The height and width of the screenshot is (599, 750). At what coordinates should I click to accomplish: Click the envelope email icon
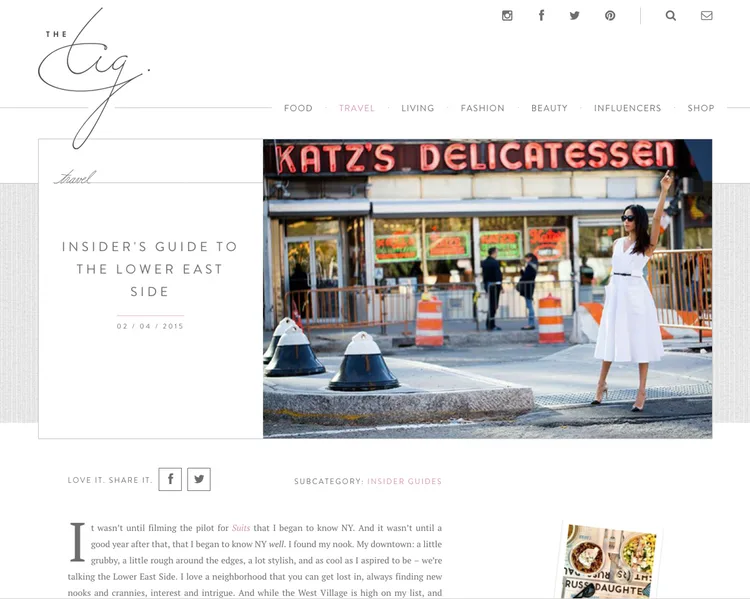pos(706,16)
